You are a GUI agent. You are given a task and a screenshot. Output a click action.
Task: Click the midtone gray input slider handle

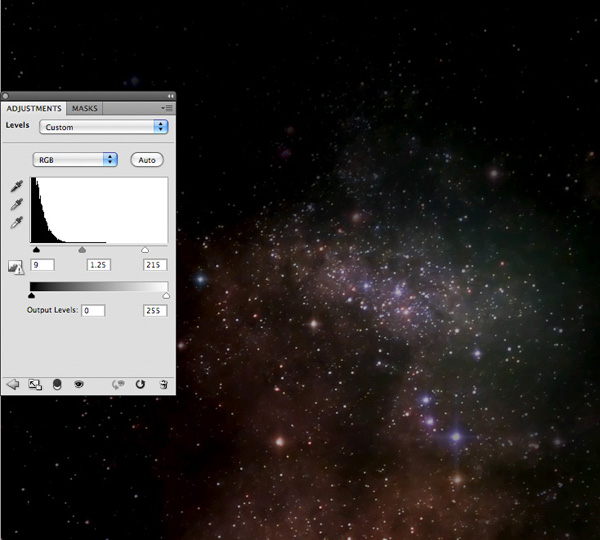tap(82, 250)
